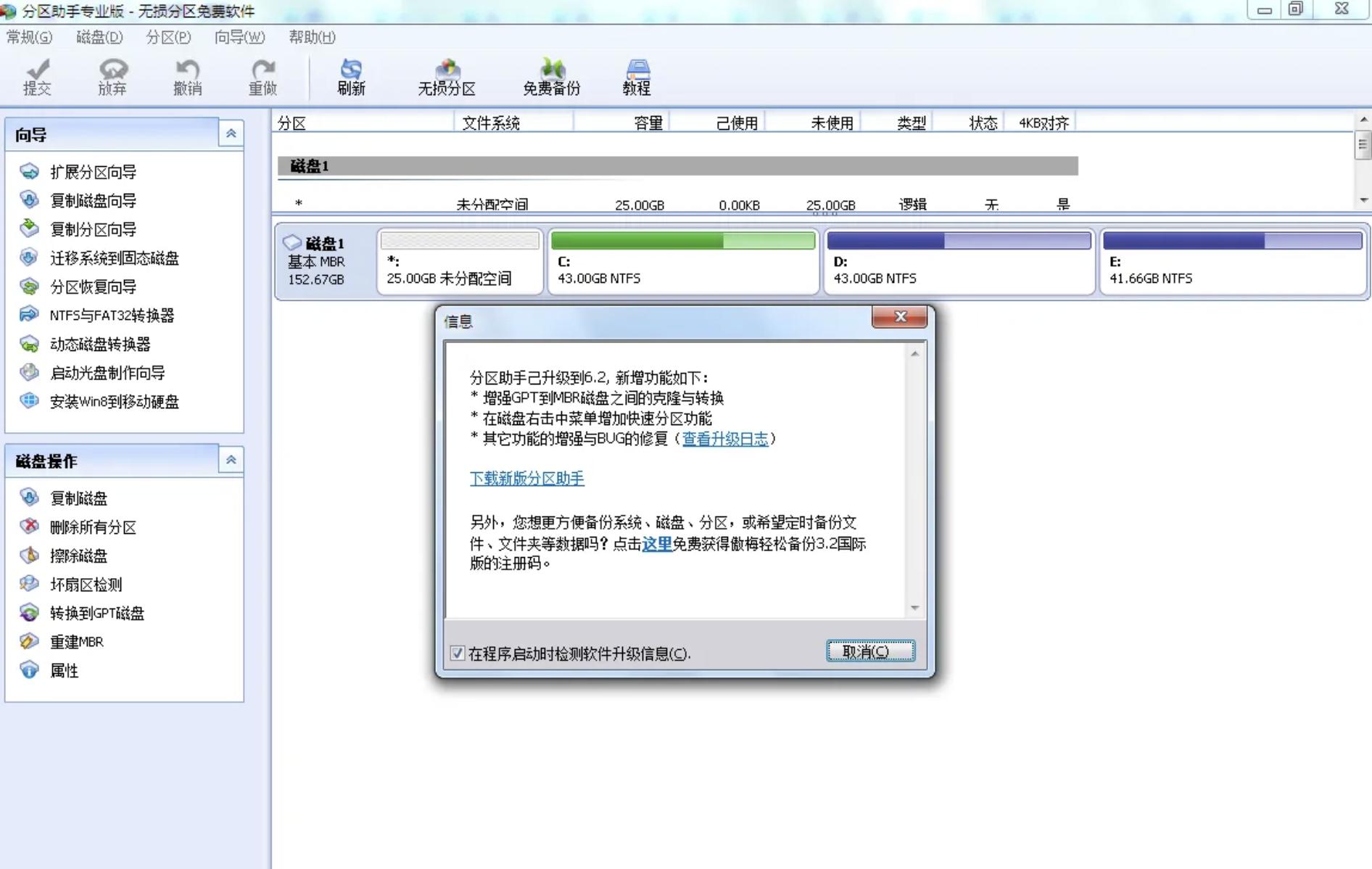1372x869 pixels.
Task: Click the 提交 (commit) toolbar icon
Action: pos(37,77)
